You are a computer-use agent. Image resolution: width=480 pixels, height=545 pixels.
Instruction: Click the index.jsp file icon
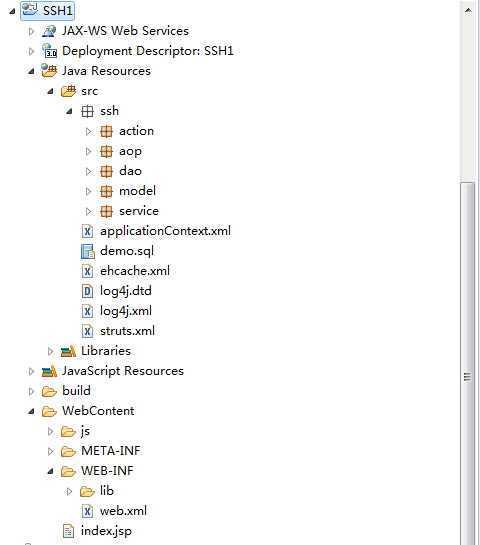[68, 531]
